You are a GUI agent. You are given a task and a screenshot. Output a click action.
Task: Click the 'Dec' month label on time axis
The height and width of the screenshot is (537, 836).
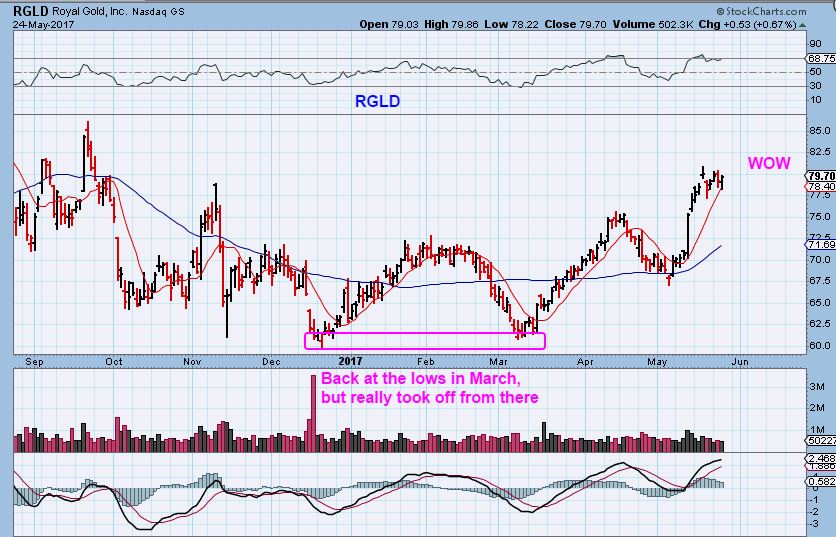click(x=271, y=362)
